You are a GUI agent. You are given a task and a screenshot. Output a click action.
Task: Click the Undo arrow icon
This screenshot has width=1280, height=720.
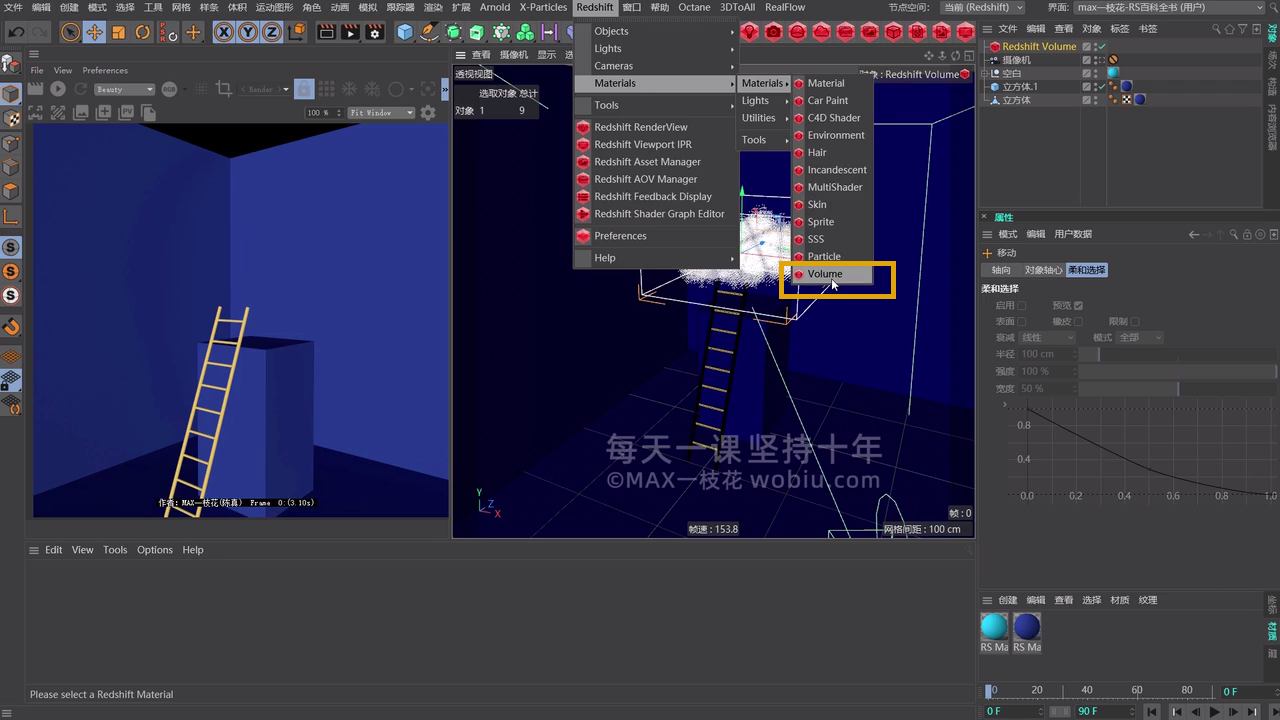(16, 32)
